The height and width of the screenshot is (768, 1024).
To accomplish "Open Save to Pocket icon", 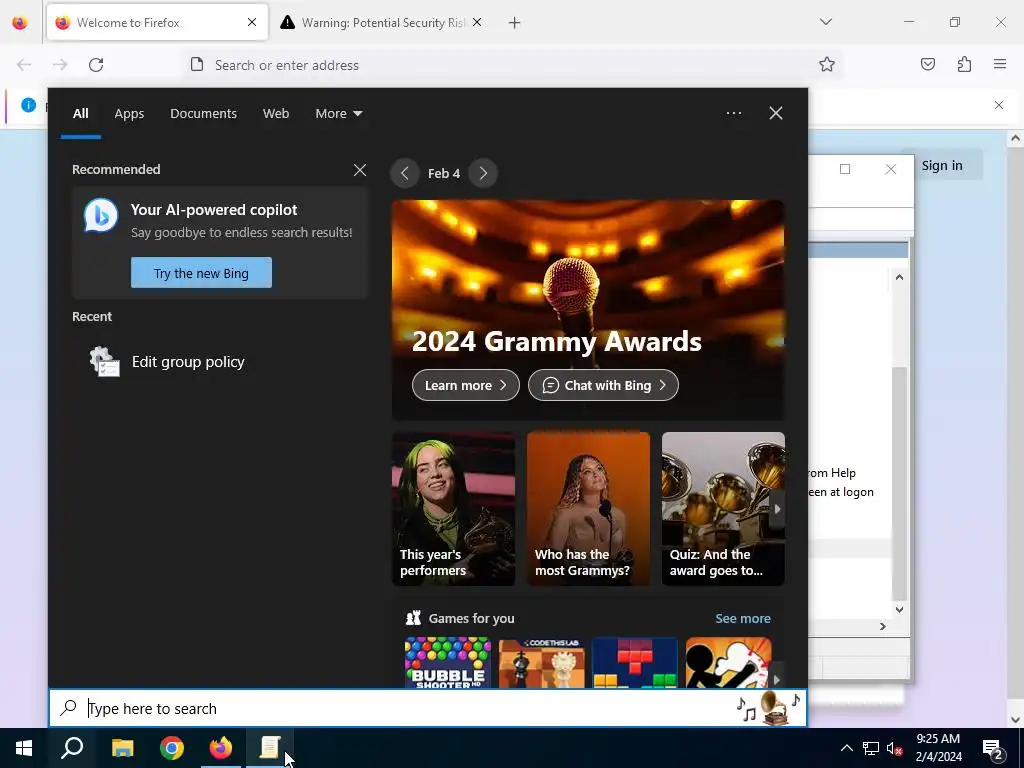I will click(x=927, y=64).
